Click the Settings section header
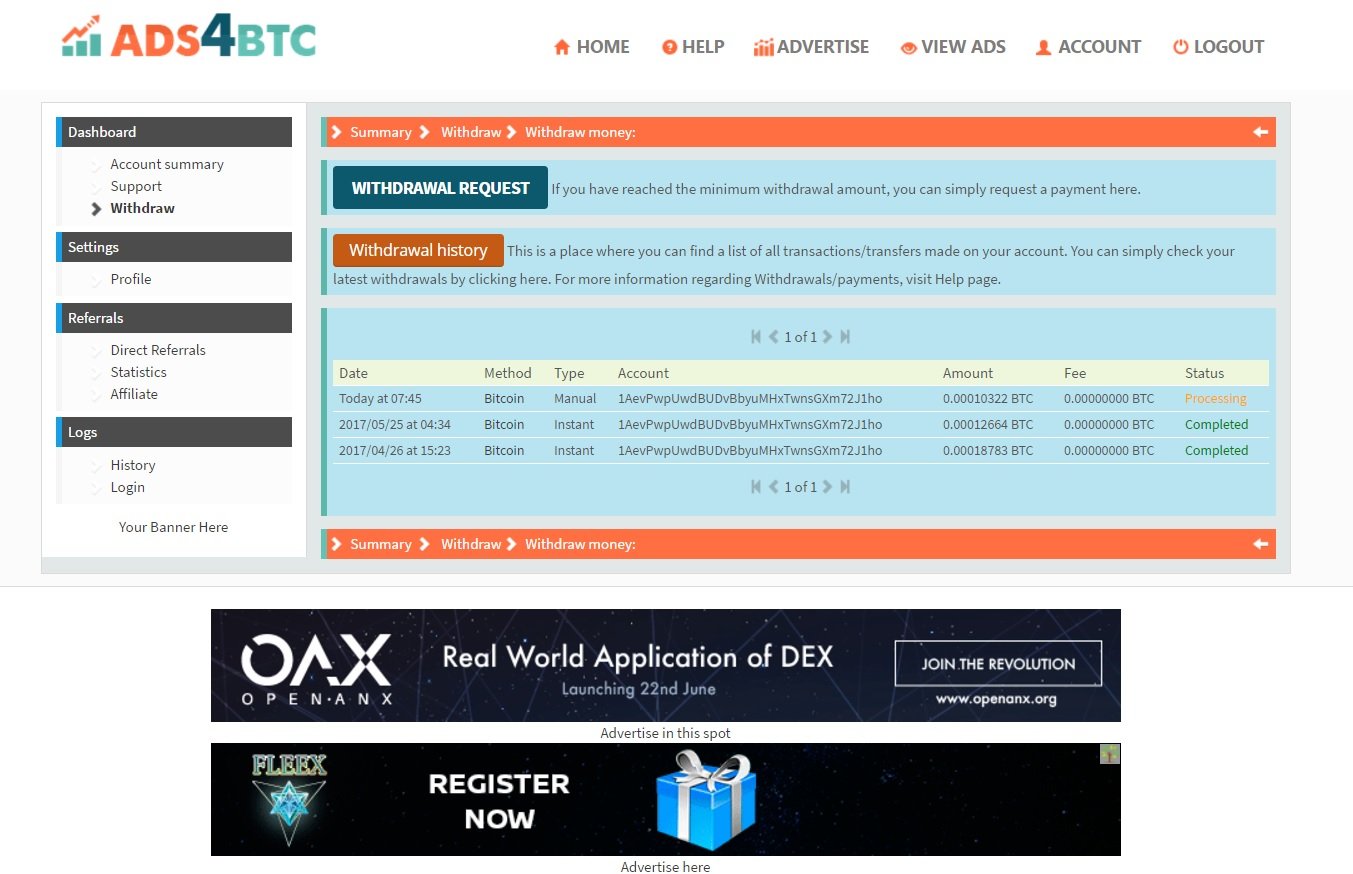Viewport: 1353px width, 874px height. pos(174,247)
